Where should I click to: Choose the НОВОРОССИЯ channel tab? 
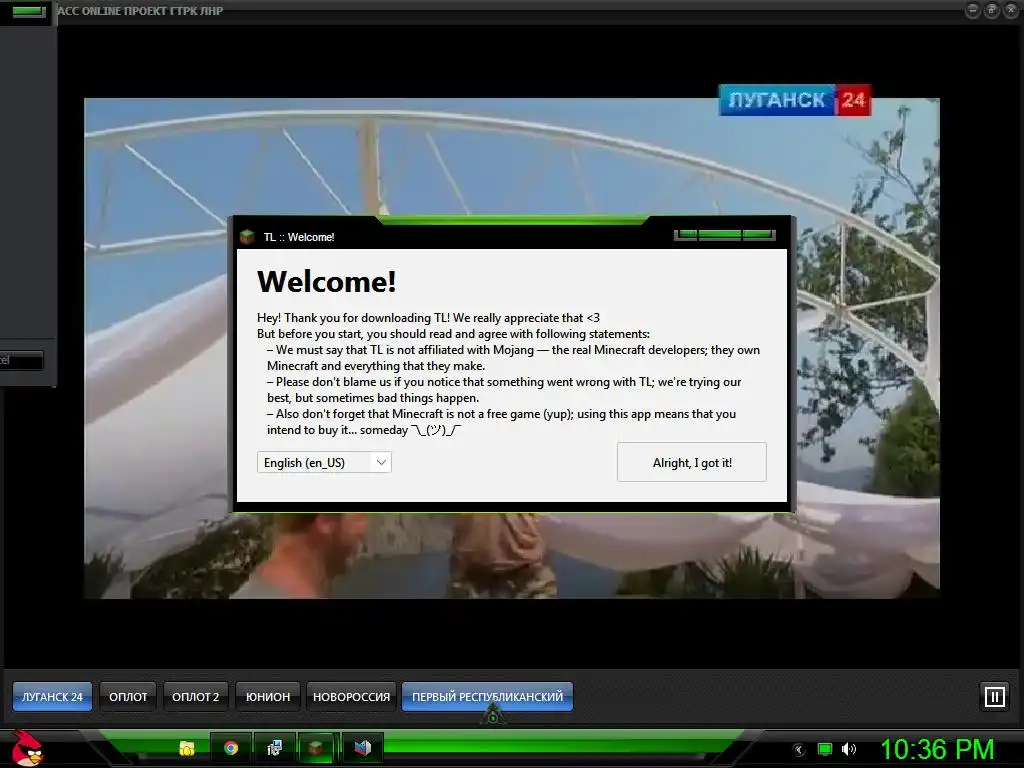click(x=351, y=697)
